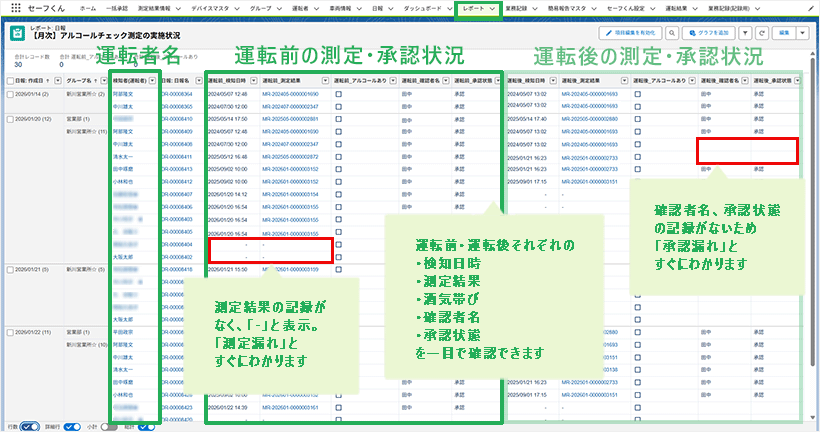This screenshot has height=432, width=820.
Task: Open the 運転後_確認者名 column menu arrow
Action: click(745, 81)
